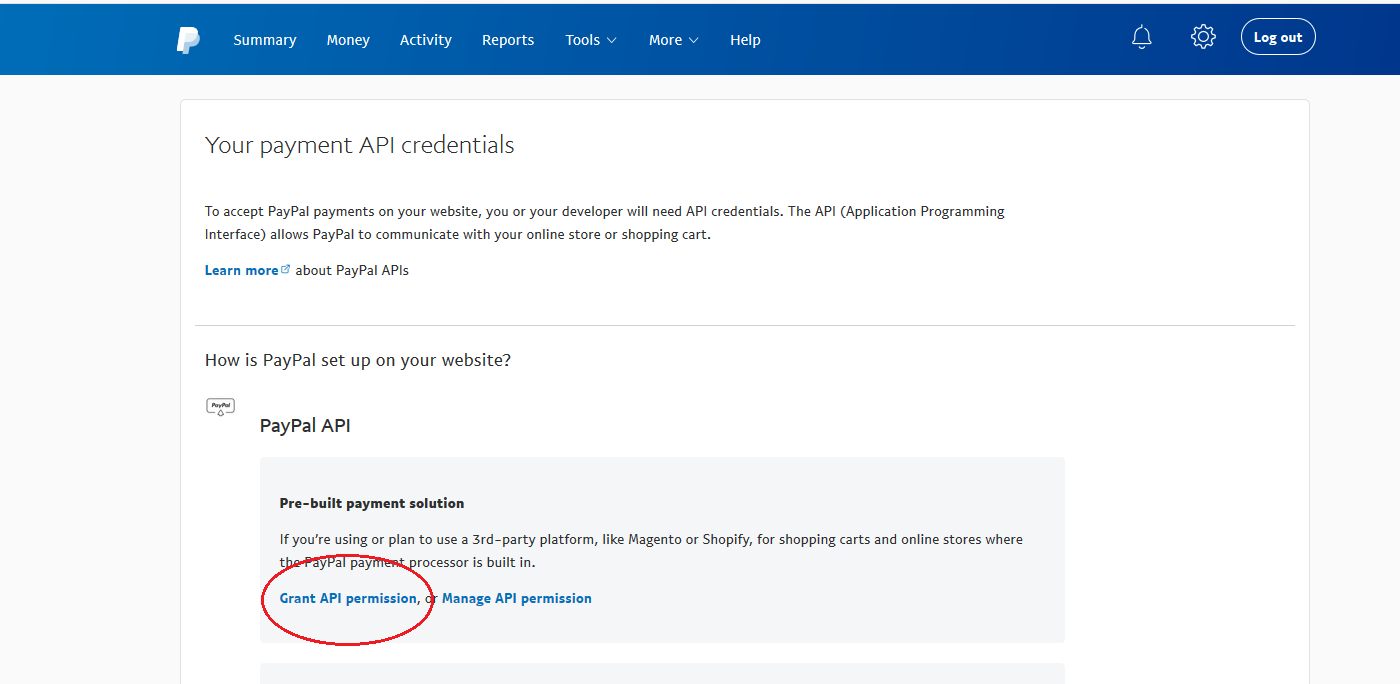
Task: Click the 'PayPal API' section heading
Action: tap(305, 426)
